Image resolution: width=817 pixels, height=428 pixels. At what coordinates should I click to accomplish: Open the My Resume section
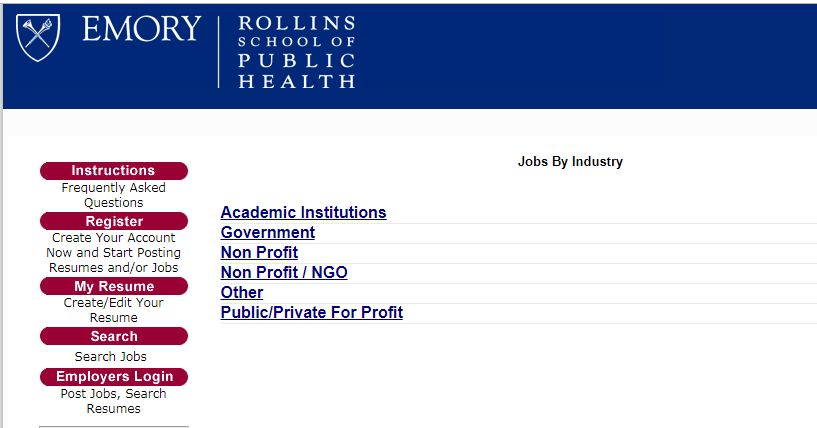point(113,286)
